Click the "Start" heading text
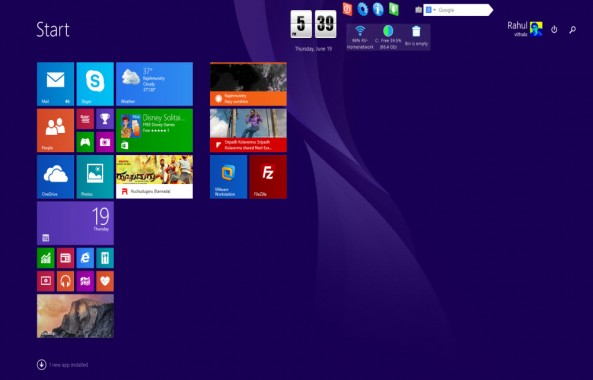Viewport: 593px width, 380px height. click(x=53, y=29)
